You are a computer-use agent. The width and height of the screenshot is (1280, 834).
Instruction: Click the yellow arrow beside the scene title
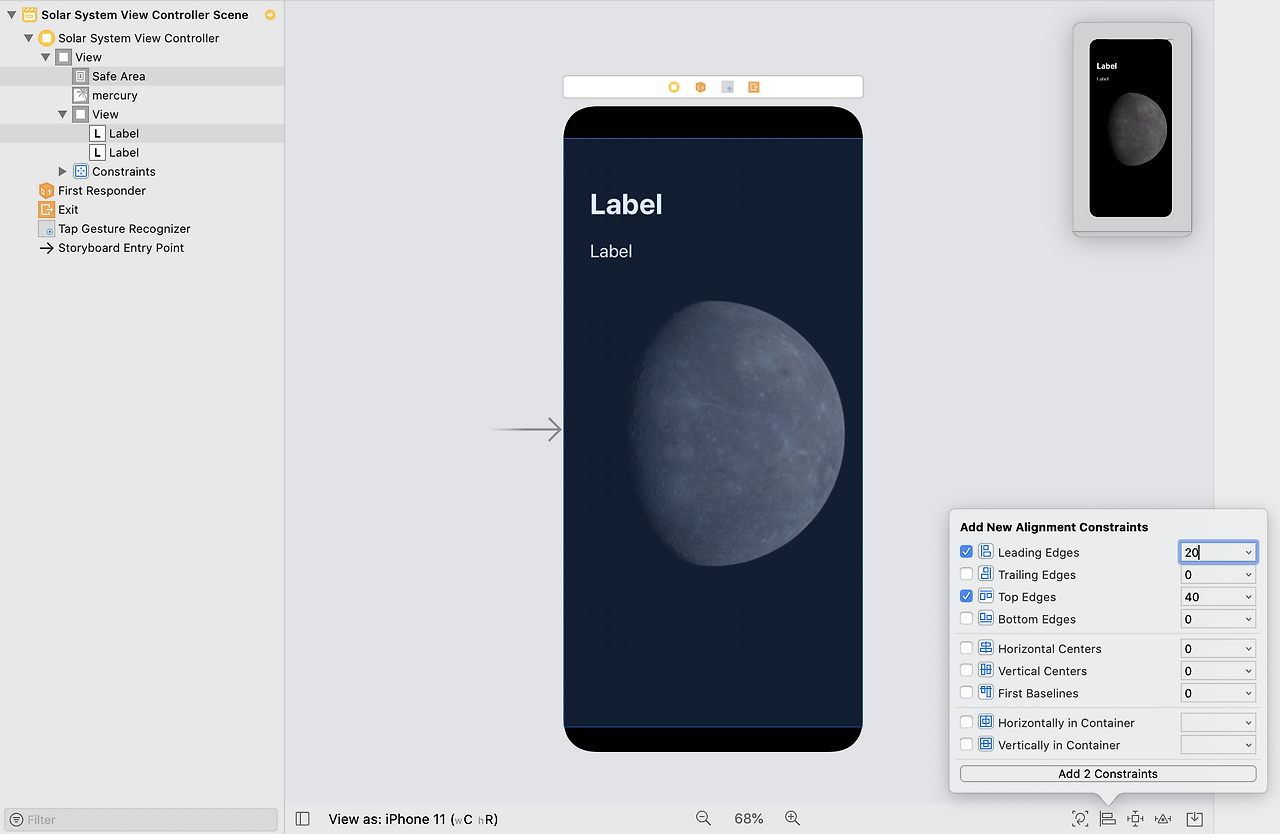(270, 15)
